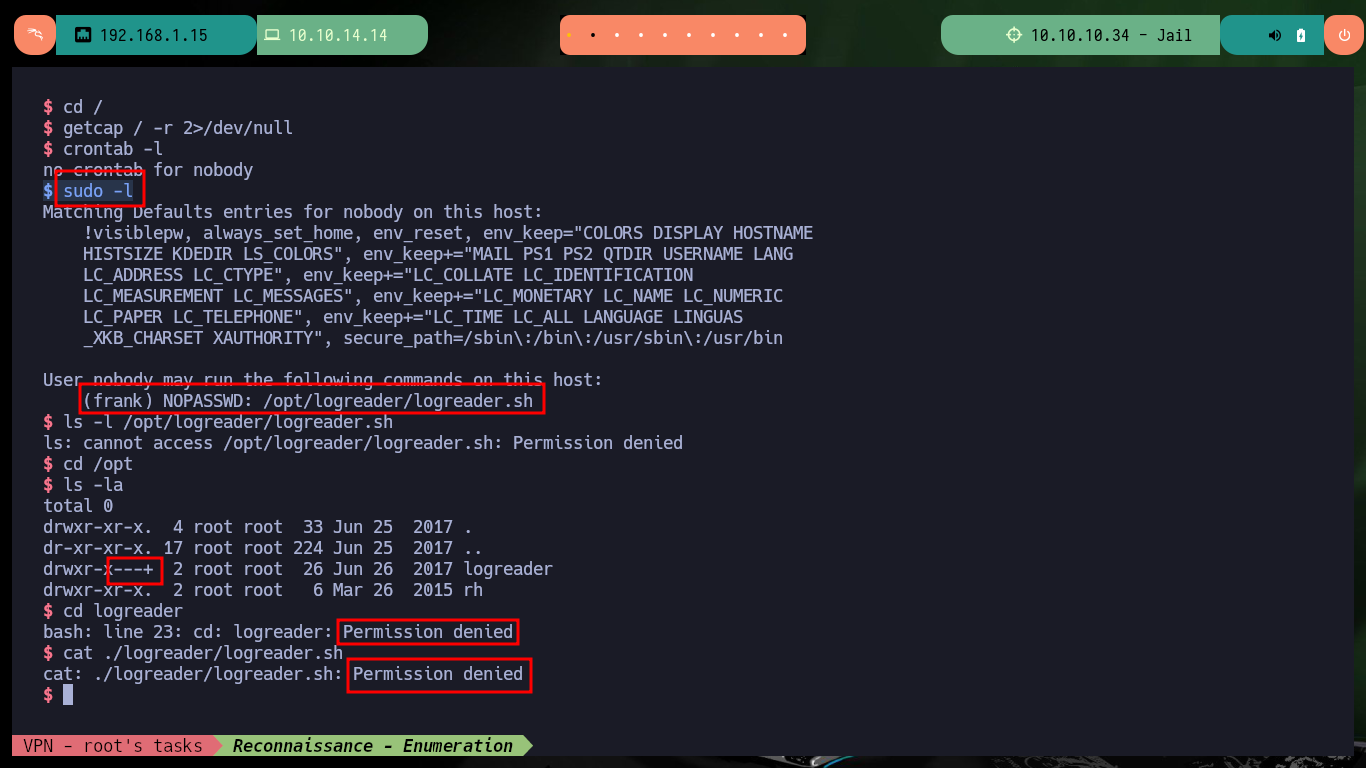
Task: Click the "LC_MEASUREMENT LC_MESSAGES" line
Action: click(433, 296)
